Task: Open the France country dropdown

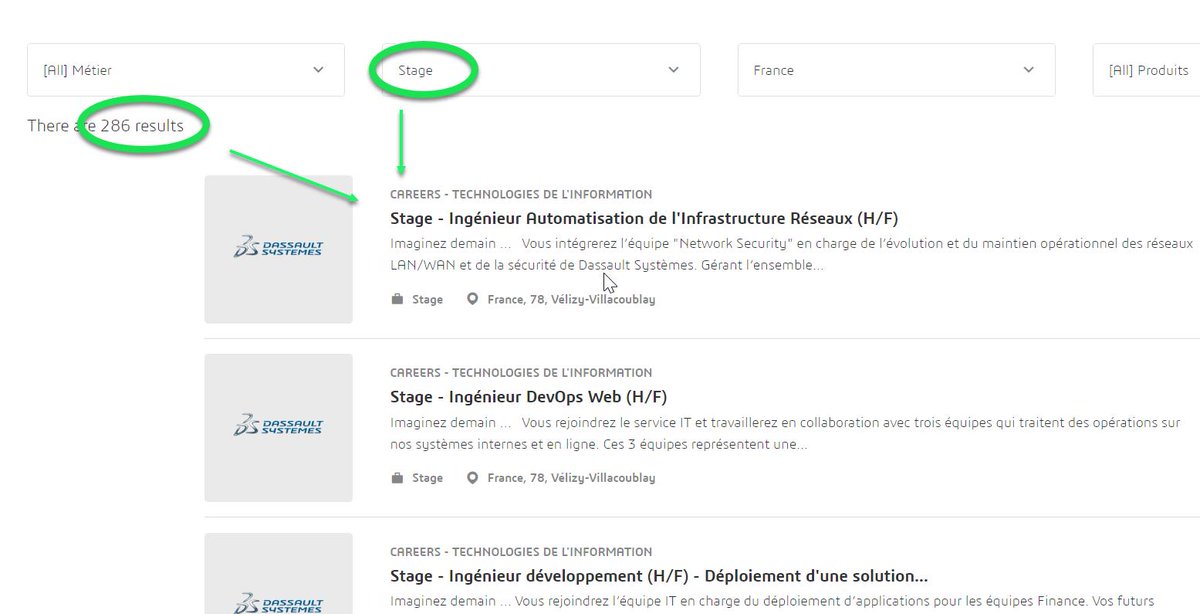Action: click(x=896, y=70)
